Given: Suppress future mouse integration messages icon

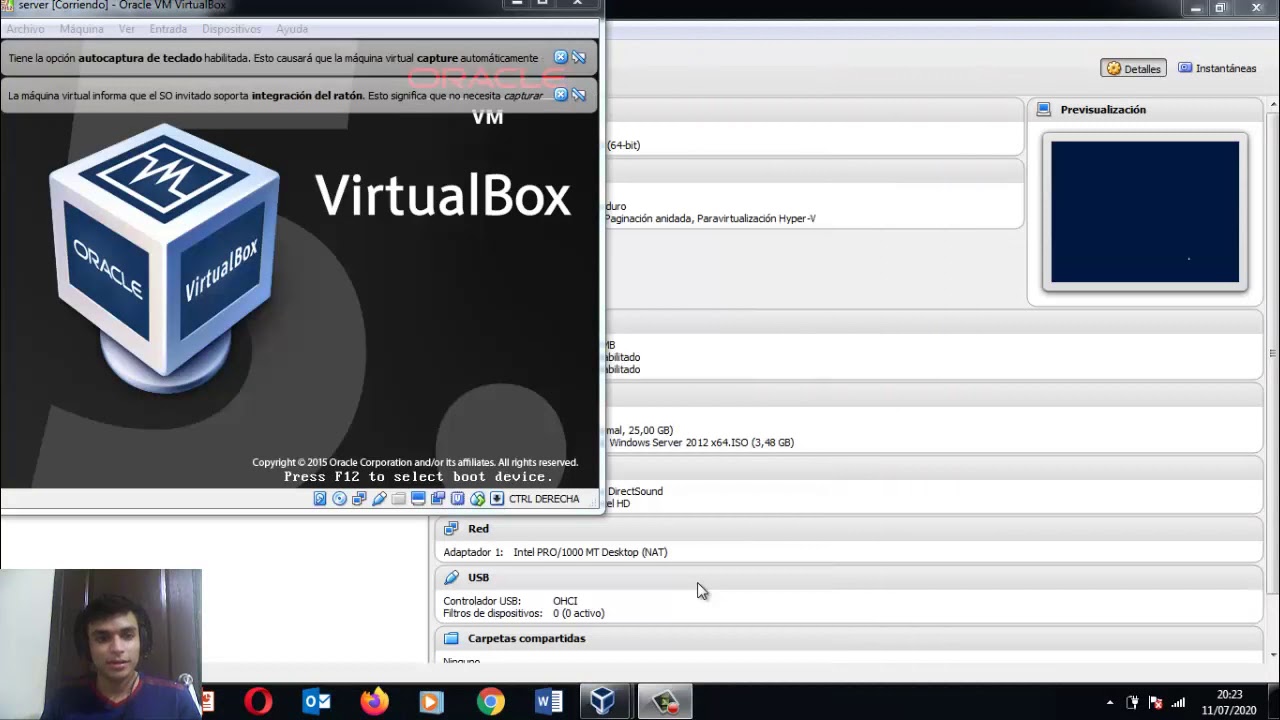Looking at the screenshot, I should pyautogui.click(x=579, y=95).
